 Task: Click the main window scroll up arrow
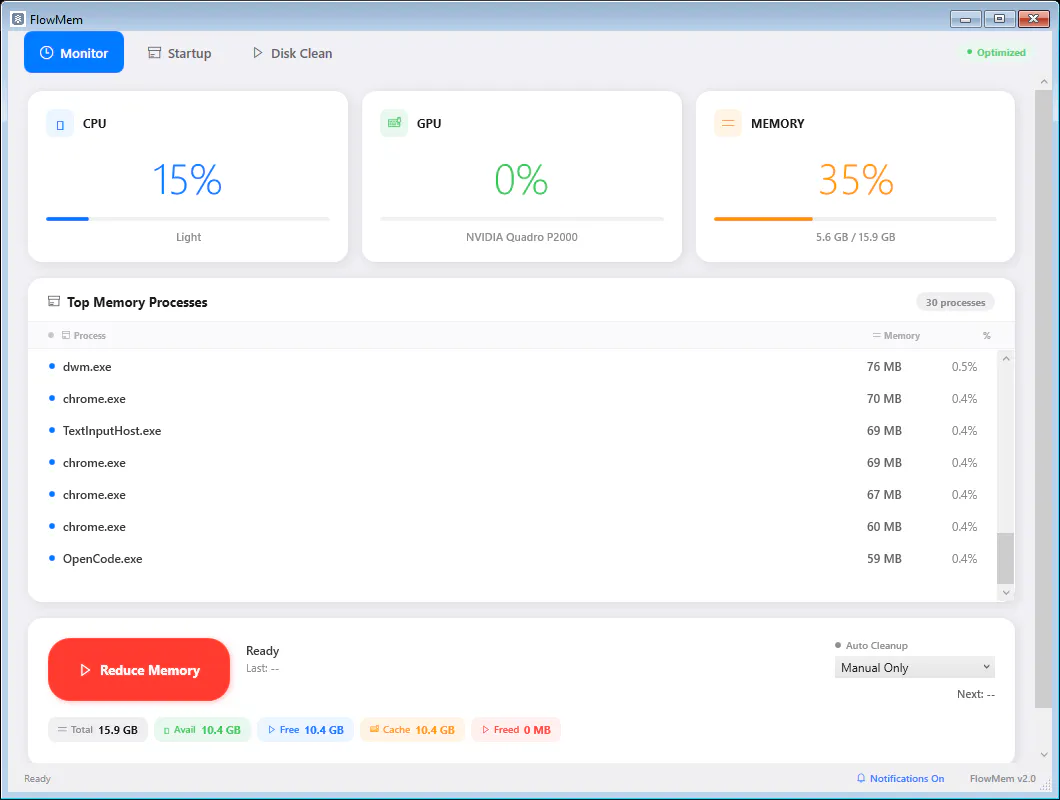click(1044, 82)
